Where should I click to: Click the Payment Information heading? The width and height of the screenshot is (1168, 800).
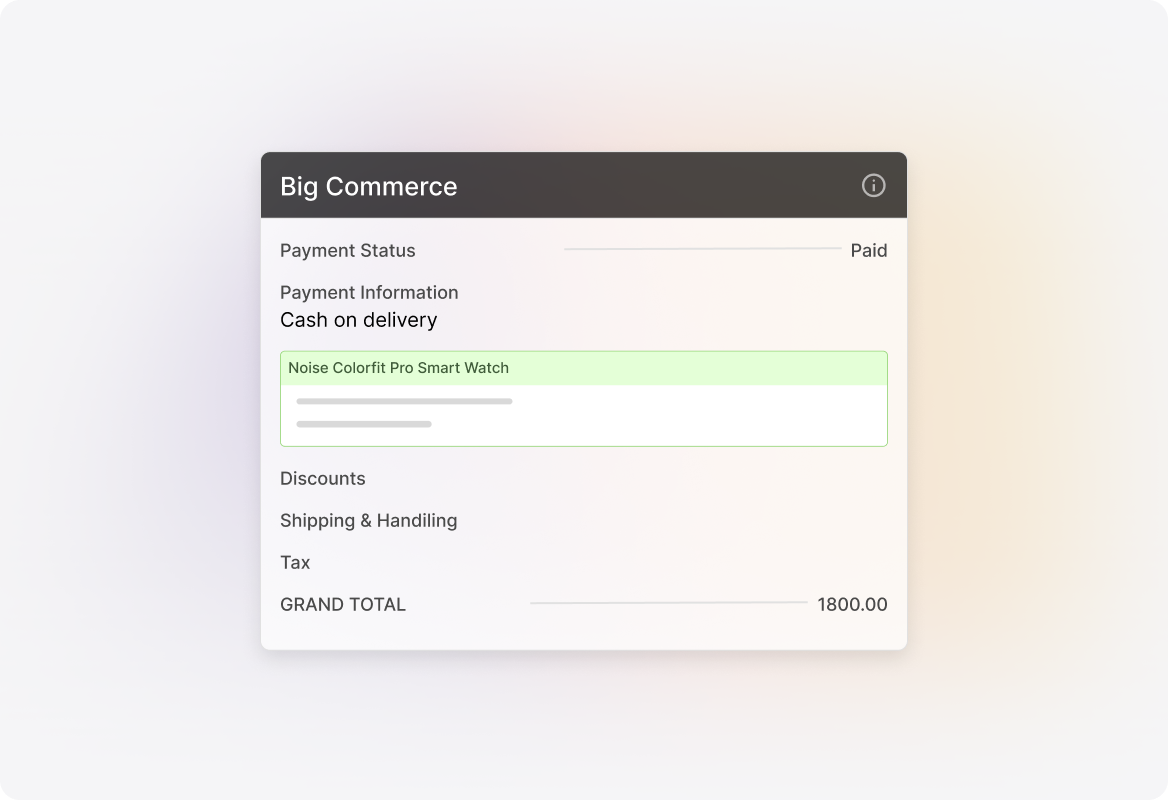pyautogui.click(x=369, y=292)
